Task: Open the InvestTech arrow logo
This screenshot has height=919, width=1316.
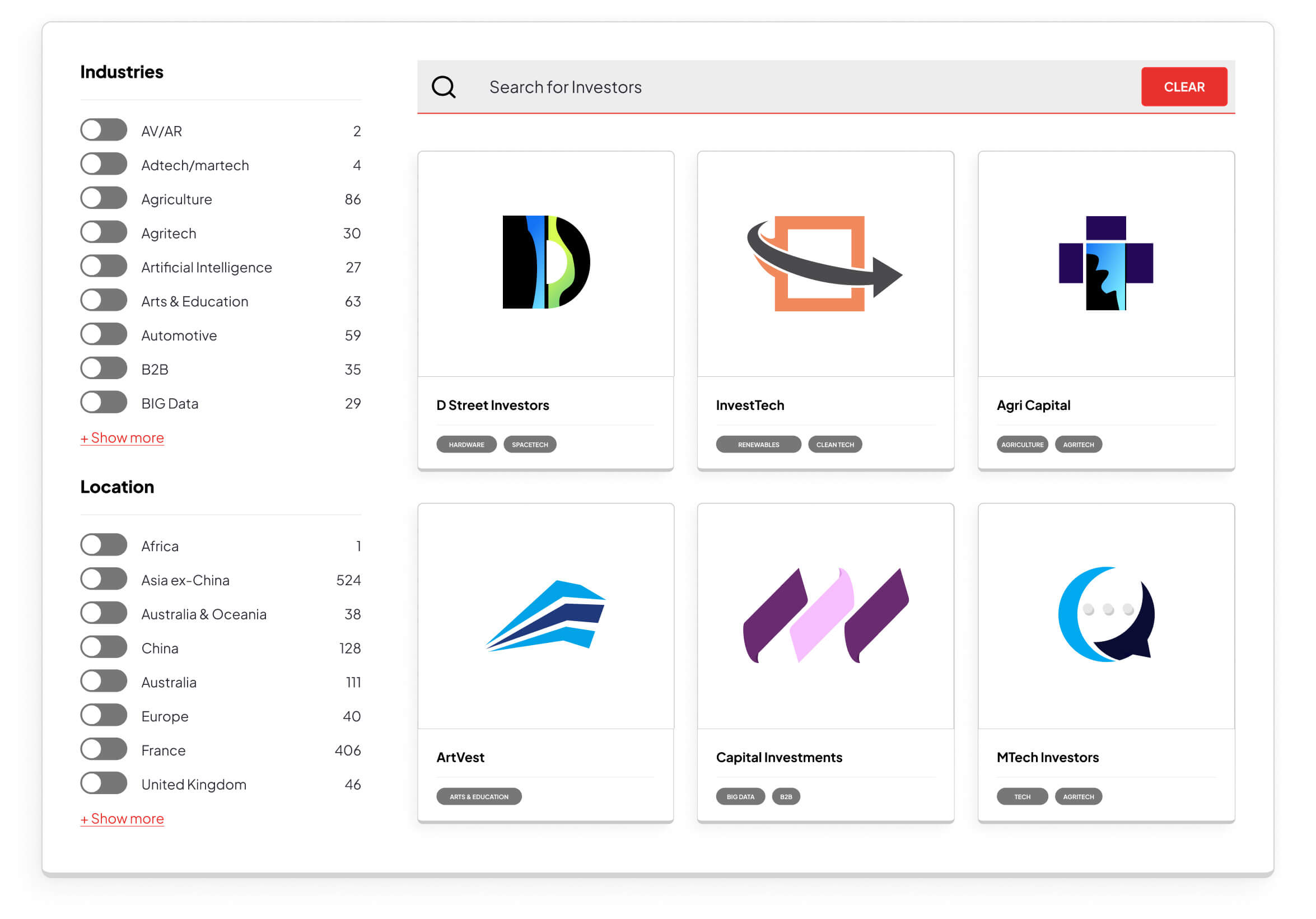Action: (x=824, y=264)
